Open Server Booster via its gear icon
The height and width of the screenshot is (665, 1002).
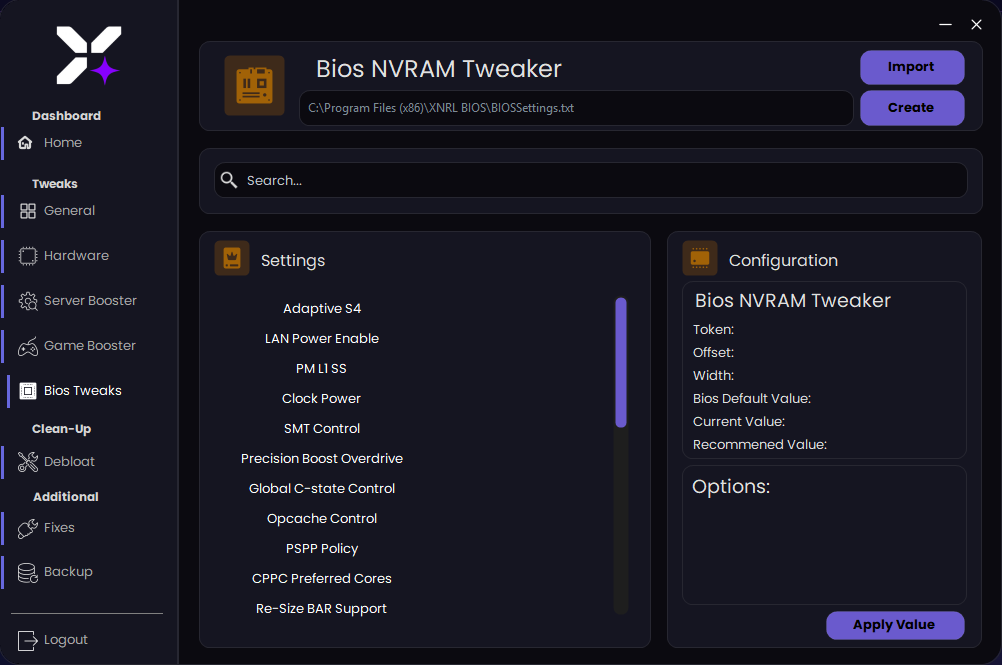(x=26, y=300)
